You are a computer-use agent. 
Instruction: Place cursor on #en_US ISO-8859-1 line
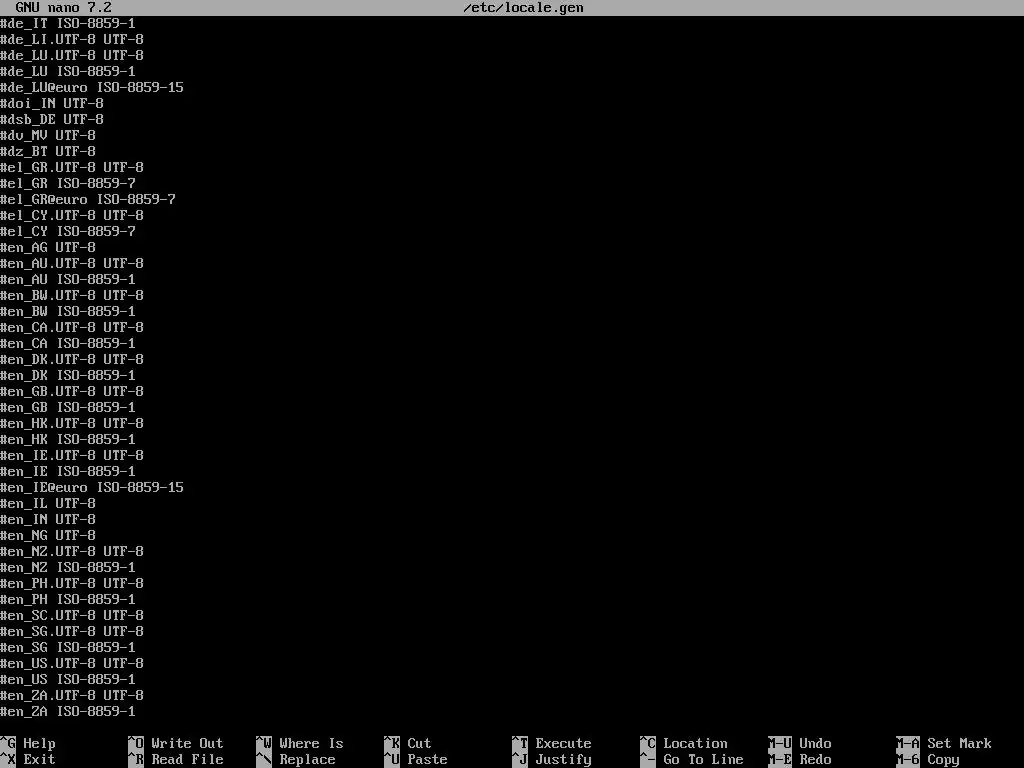[x=68, y=679]
